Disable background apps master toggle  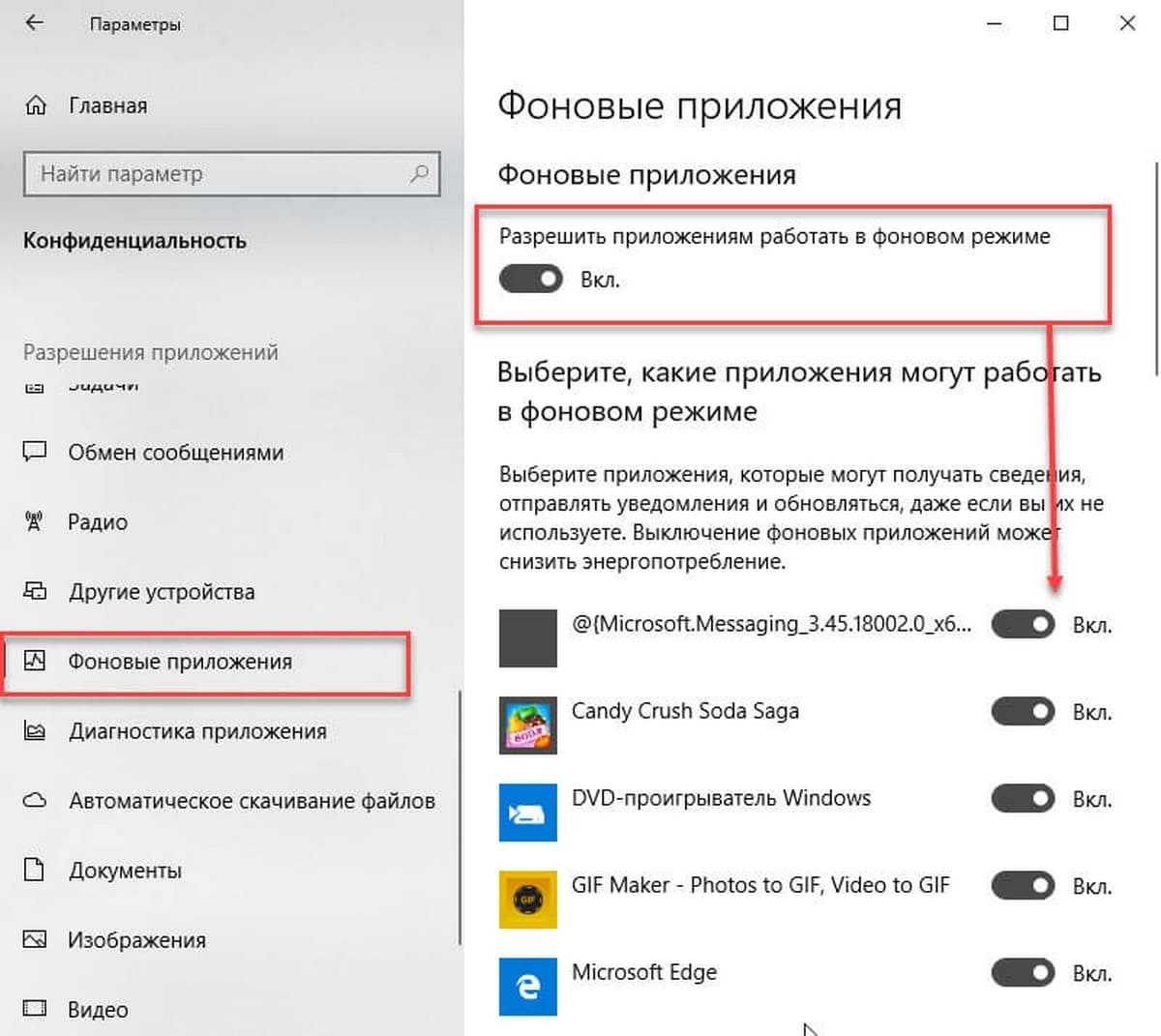531,280
